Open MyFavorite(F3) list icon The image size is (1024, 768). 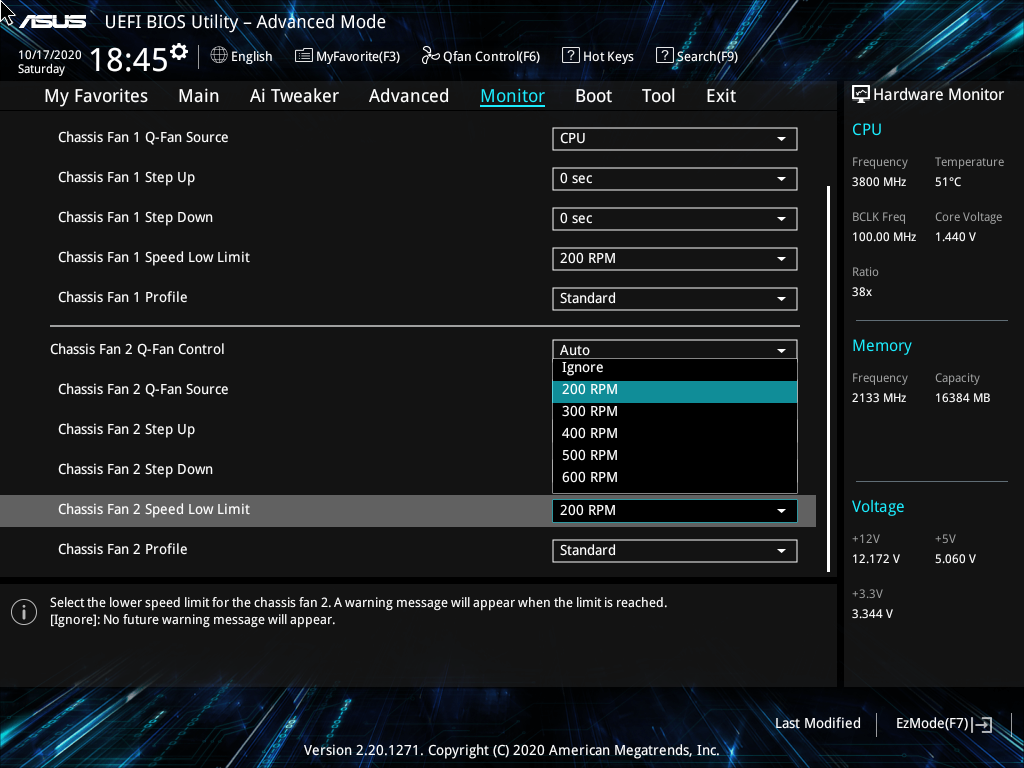(x=304, y=56)
